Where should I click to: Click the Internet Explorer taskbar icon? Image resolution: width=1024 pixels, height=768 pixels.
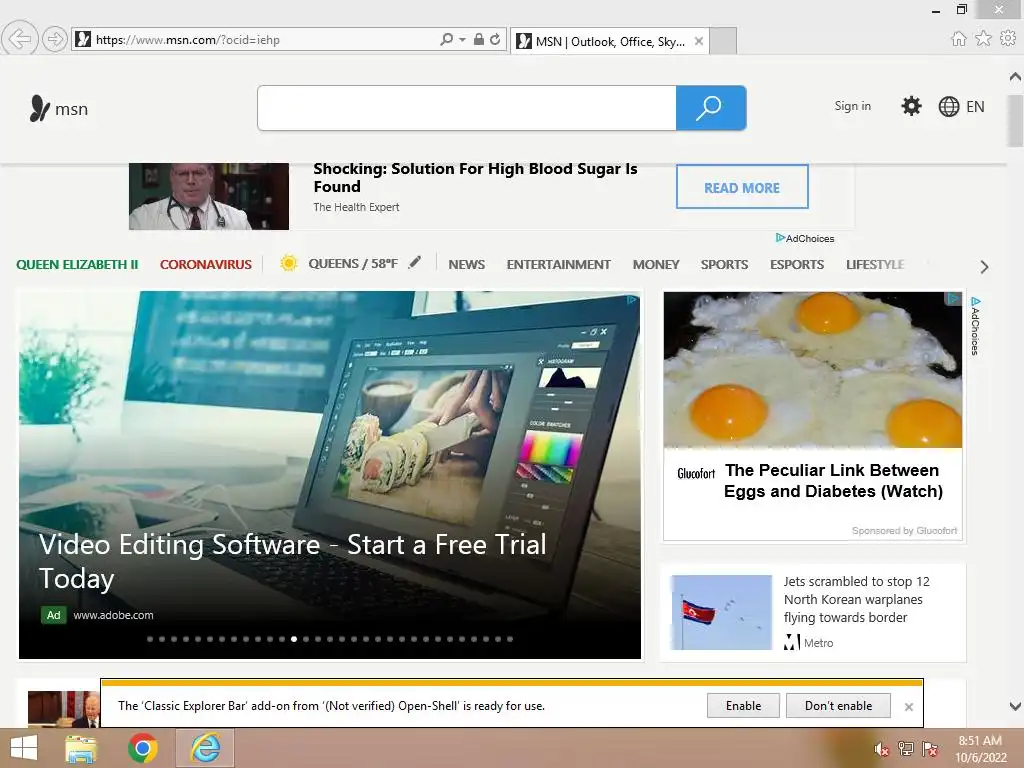pos(205,748)
